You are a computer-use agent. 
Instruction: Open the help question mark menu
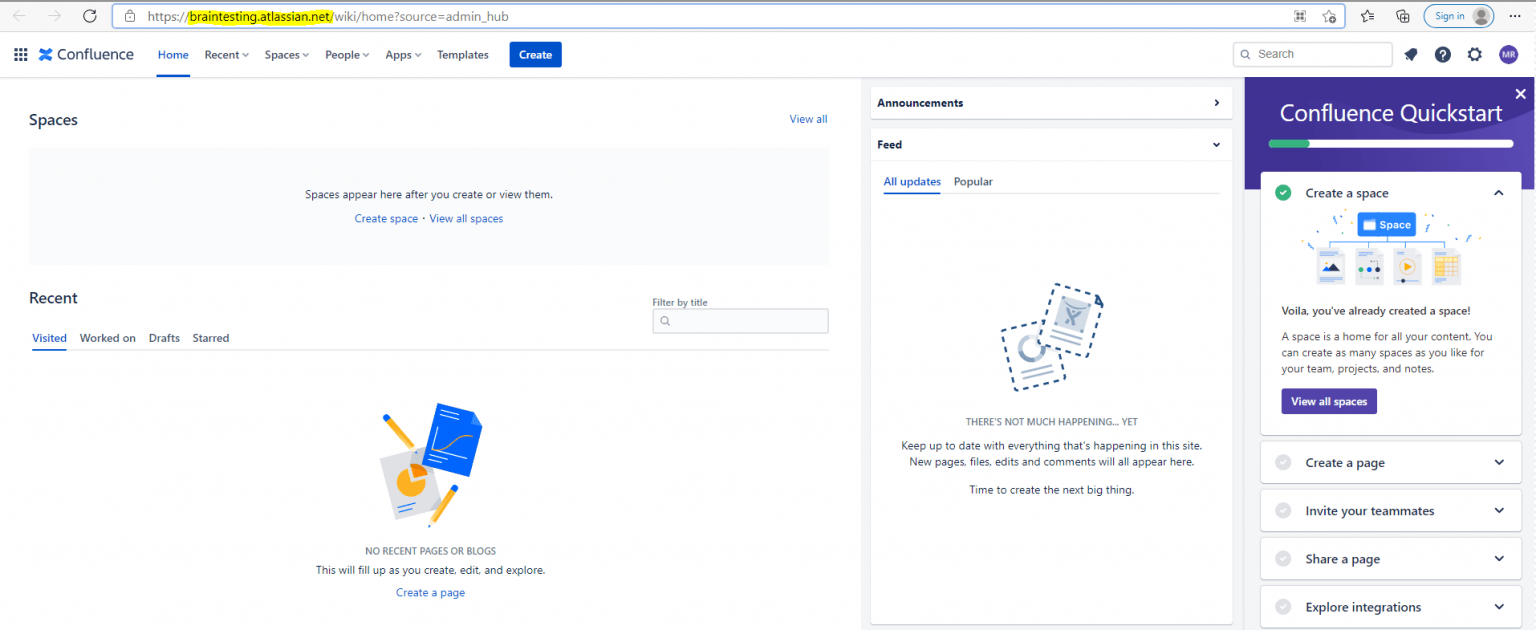point(1442,54)
